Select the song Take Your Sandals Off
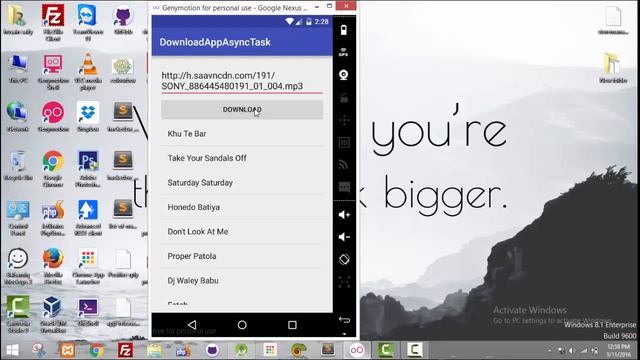Screen dimensions: 640x360 [x=242, y=158]
